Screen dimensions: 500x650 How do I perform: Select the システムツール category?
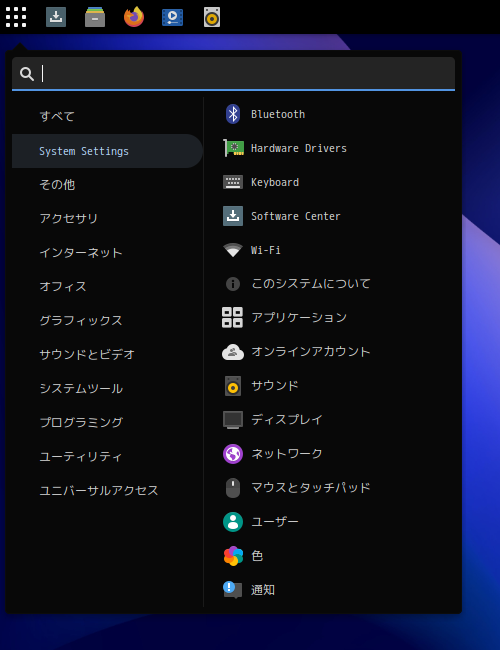(x=107, y=388)
